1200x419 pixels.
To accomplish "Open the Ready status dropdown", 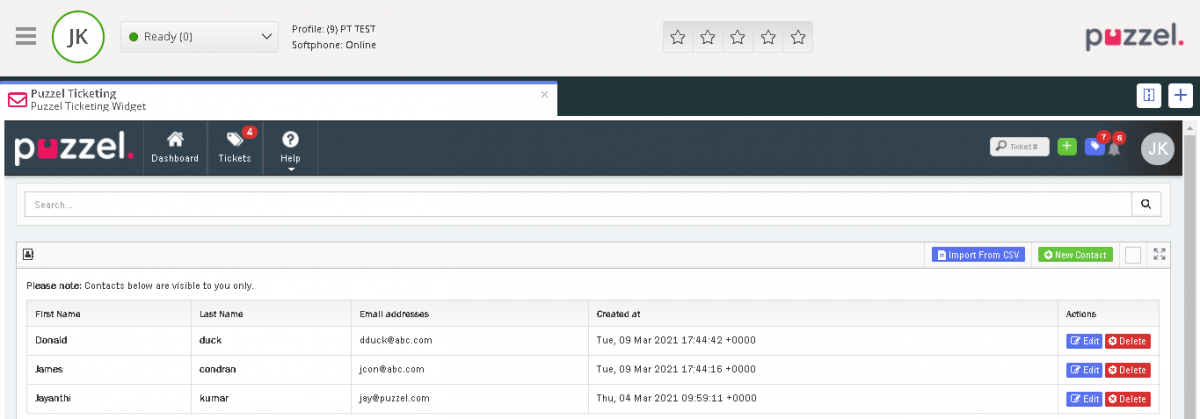I will coord(200,37).
